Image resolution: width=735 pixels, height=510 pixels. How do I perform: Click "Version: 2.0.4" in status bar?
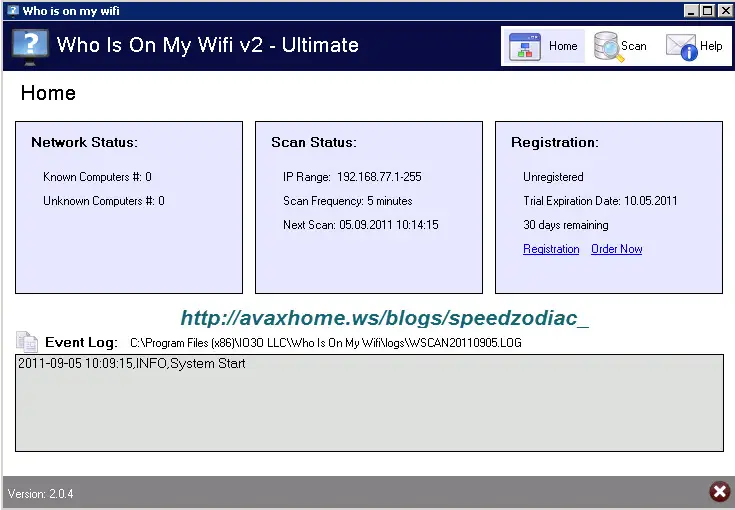(40, 494)
